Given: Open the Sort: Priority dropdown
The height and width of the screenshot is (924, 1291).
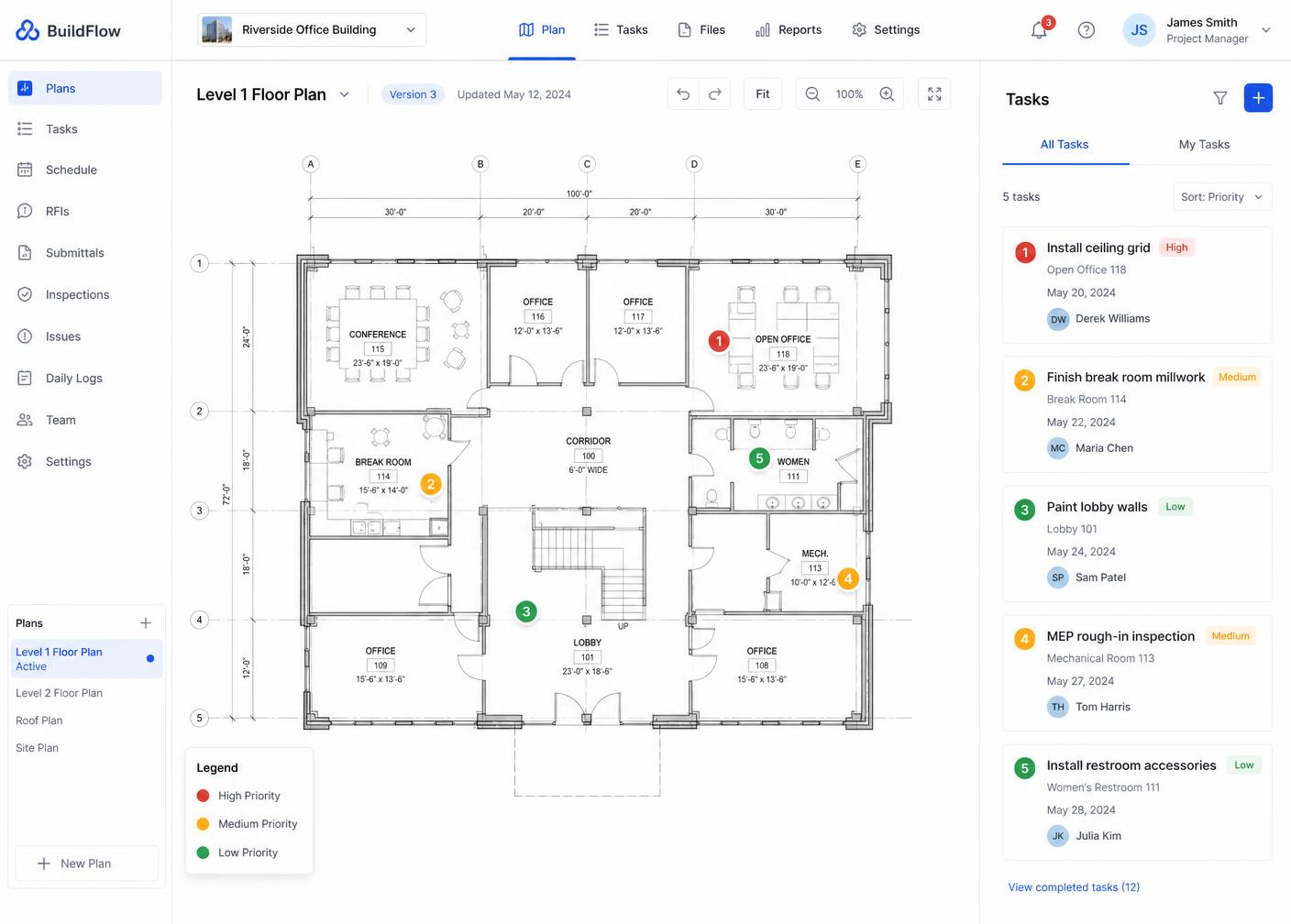Looking at the screenshot, I should [1222, 197].
